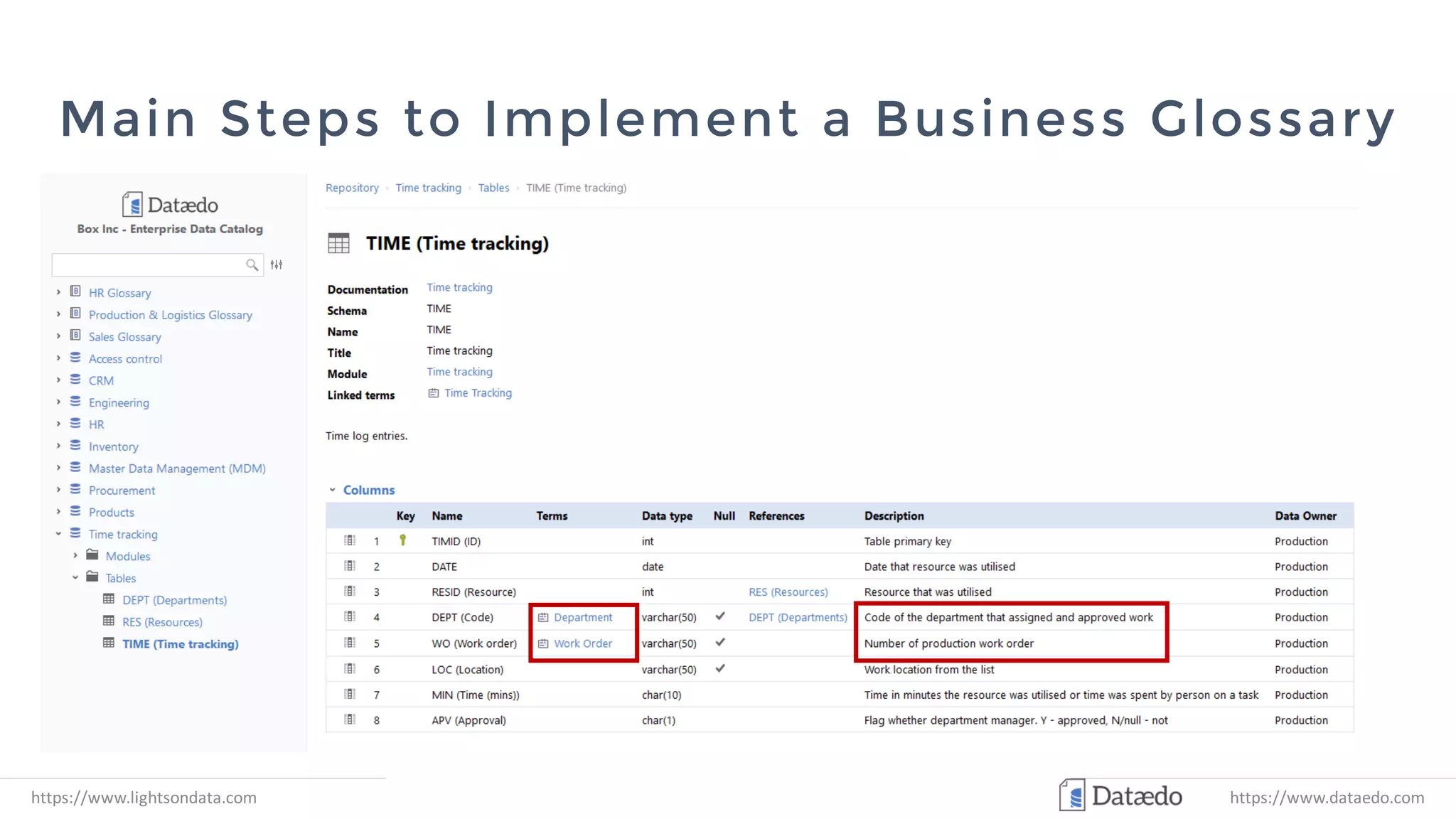The image size is (1456, 819).
Task: Click the search magnifier icon
Action: coord(252,264)
